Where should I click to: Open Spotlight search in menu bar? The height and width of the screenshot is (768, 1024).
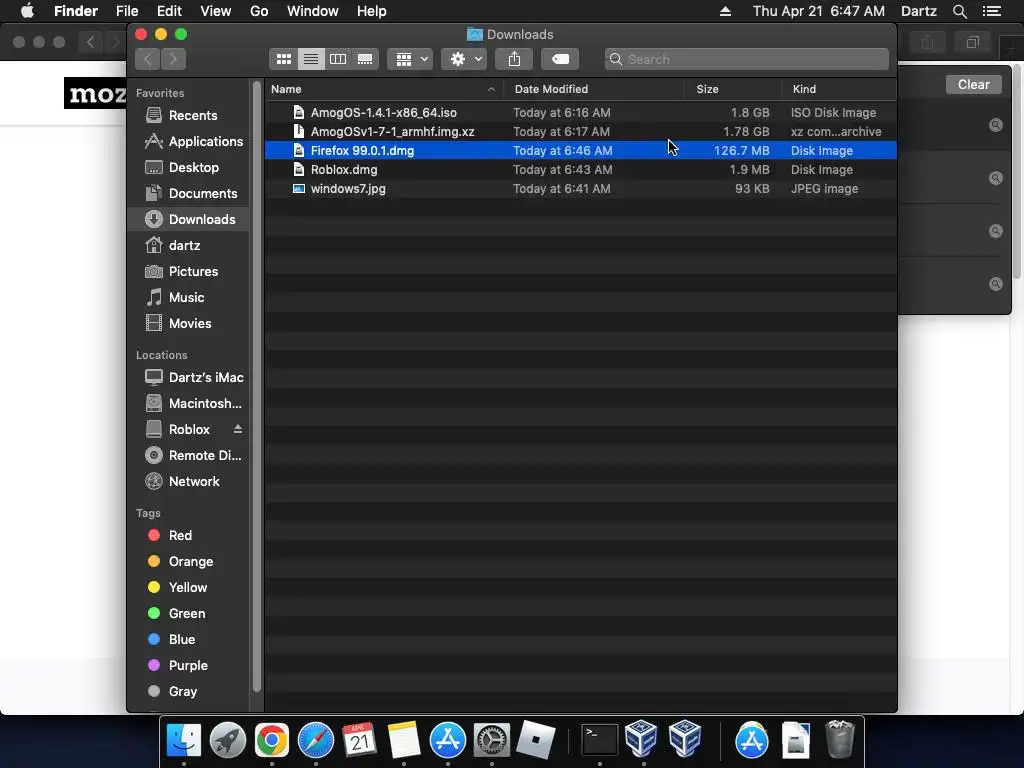[959, 11]
